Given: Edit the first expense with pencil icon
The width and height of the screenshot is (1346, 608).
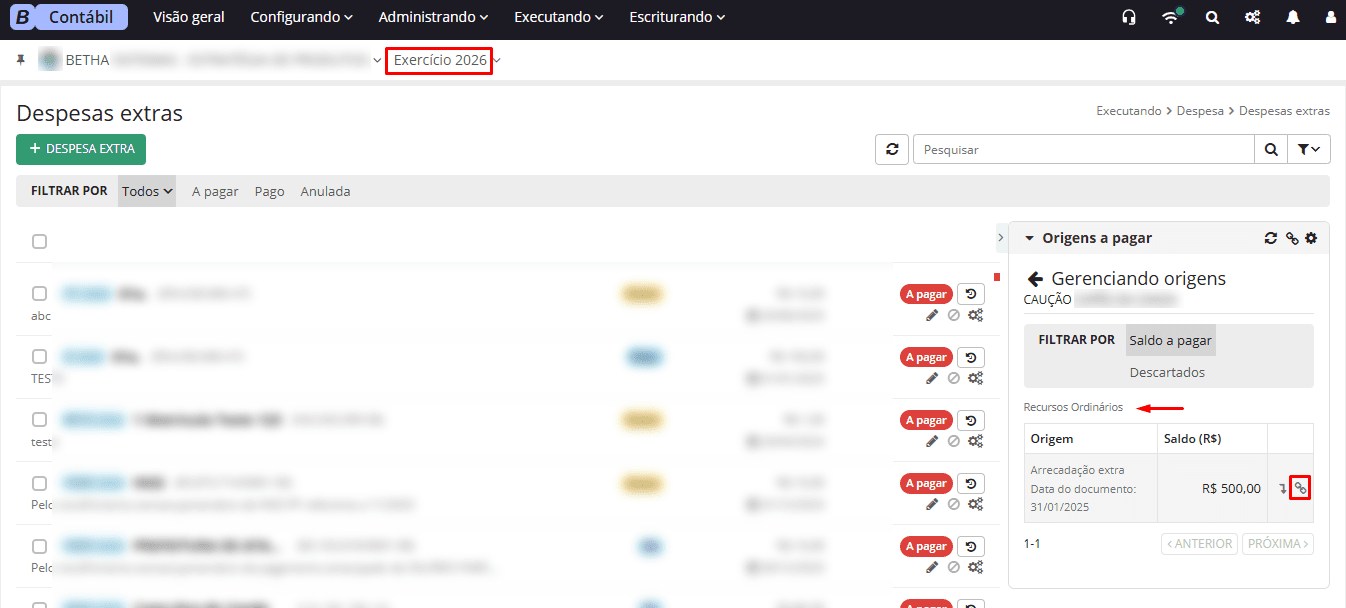Looking at the screenshot, I should [x=932, y=315].
